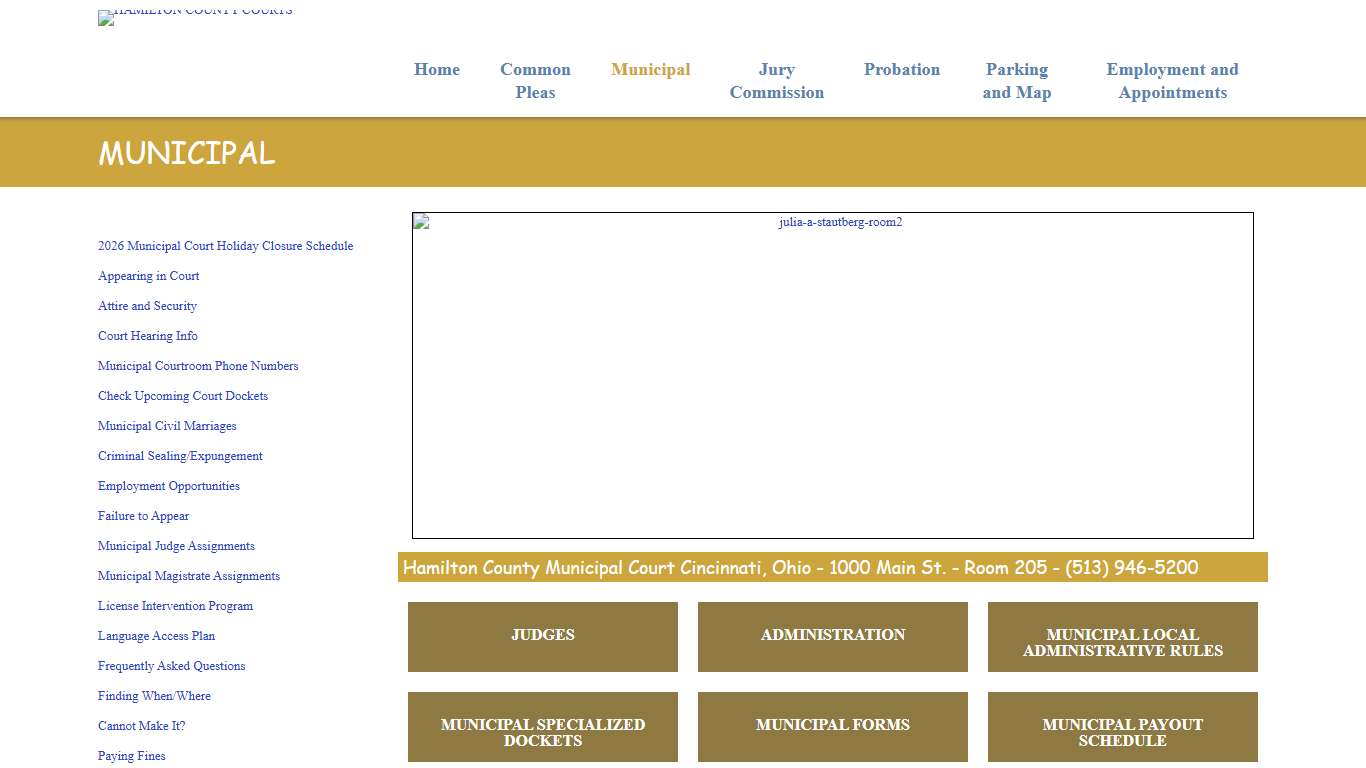This screenshot has width=1366, height=768.
Task: Open the ADMINISTRATION tile
Action: (833, 636)
